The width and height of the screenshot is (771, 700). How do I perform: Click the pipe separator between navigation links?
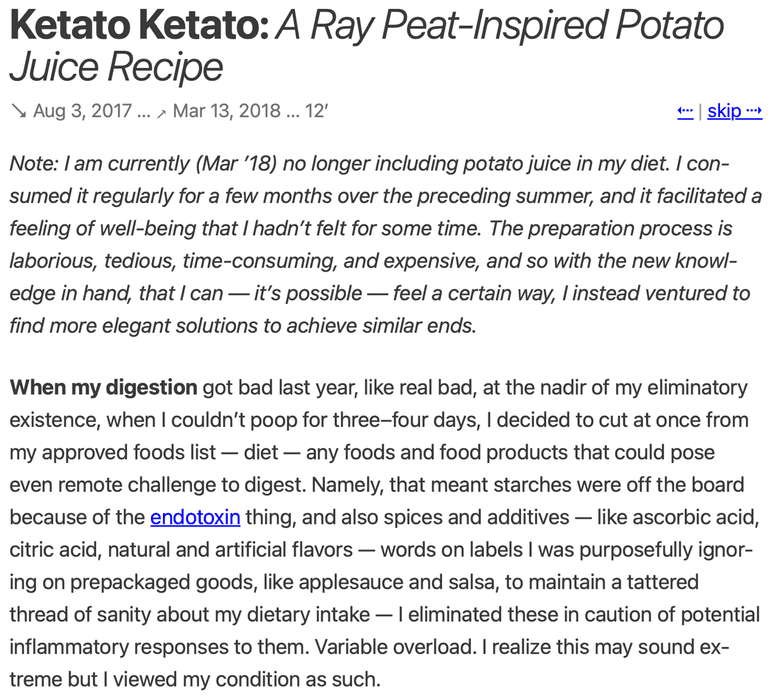[x=700, y=111]
